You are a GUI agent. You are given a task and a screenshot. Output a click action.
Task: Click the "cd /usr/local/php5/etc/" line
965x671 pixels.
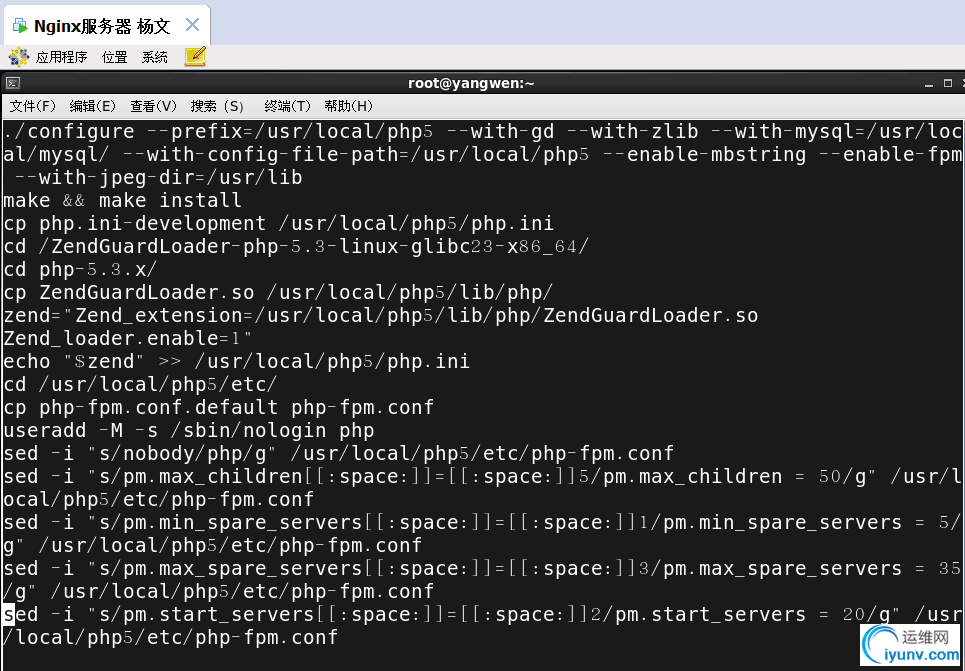[x=140, y=384]
